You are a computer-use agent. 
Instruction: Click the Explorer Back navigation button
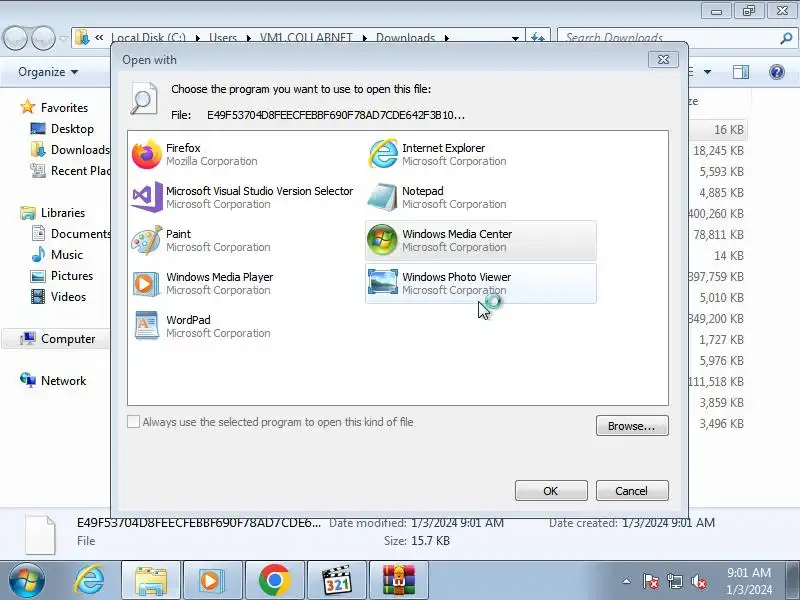(x=16, y=38)
